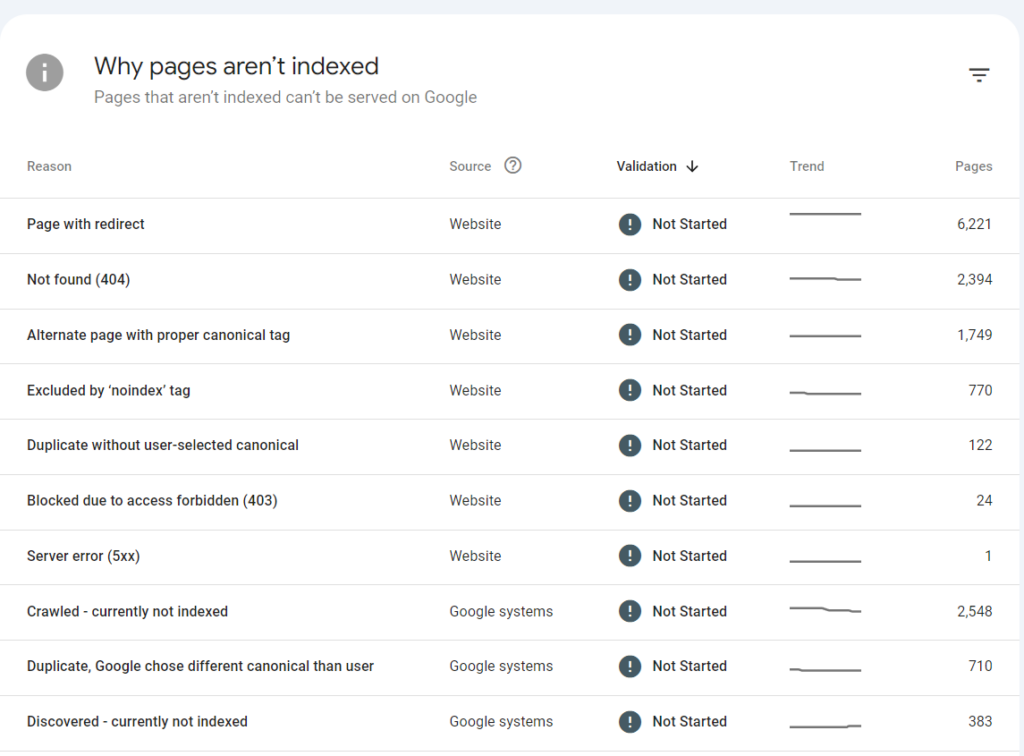Click the trend sparkline for noindex tag row

click(825, 393)
